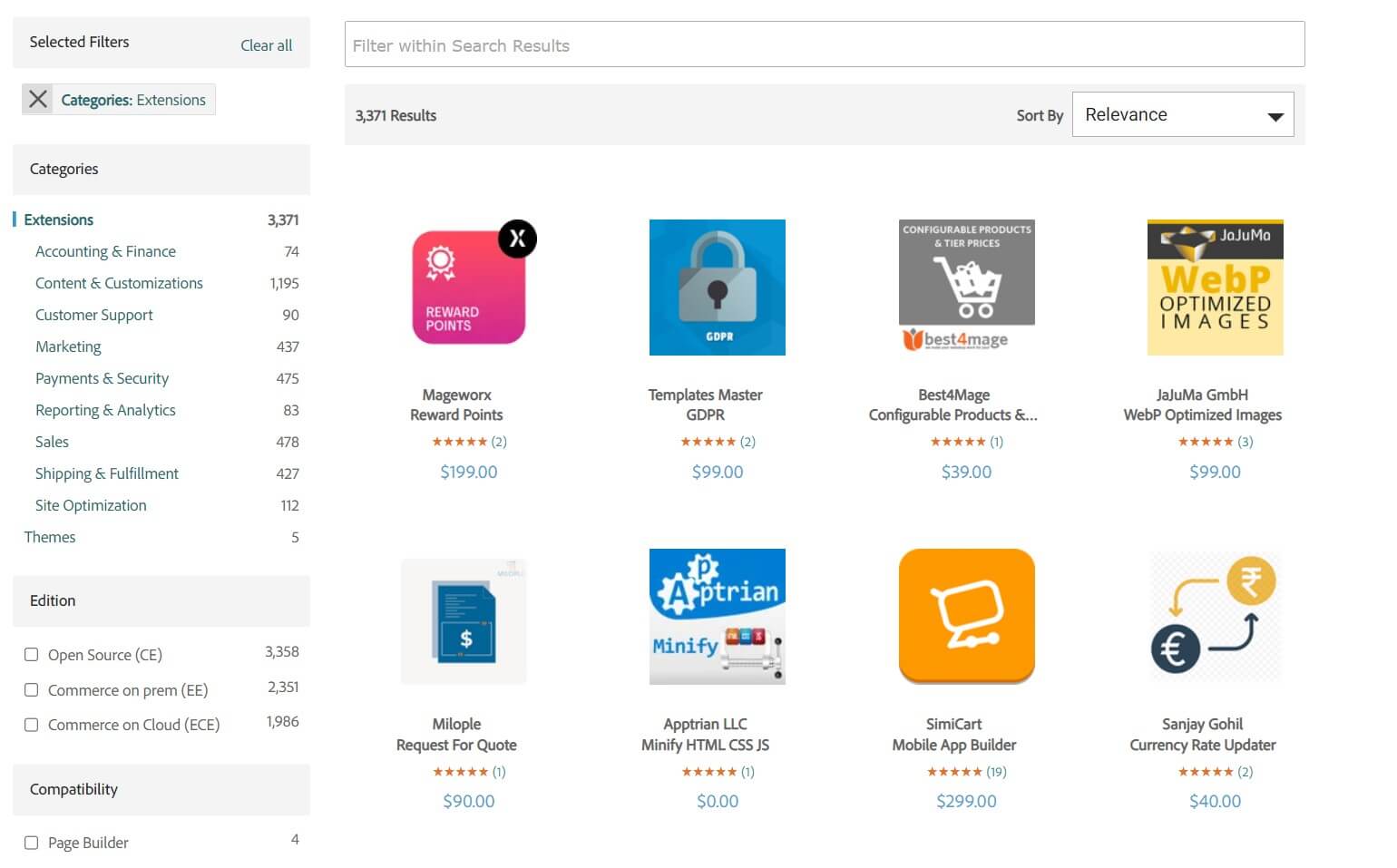Open the Configurable Products &... title link
This screenshot has height=868, width=1397.
(953, 414)
